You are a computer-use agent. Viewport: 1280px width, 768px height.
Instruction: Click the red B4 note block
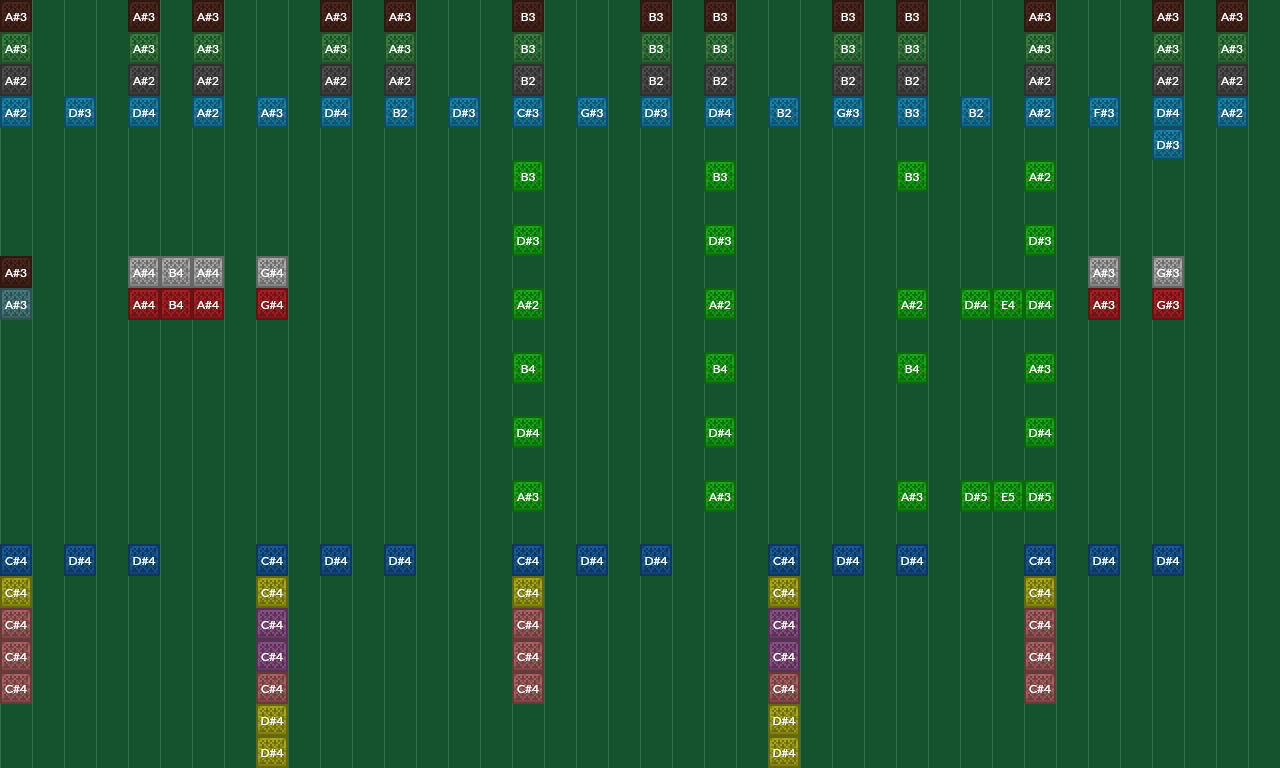(176, 304)
